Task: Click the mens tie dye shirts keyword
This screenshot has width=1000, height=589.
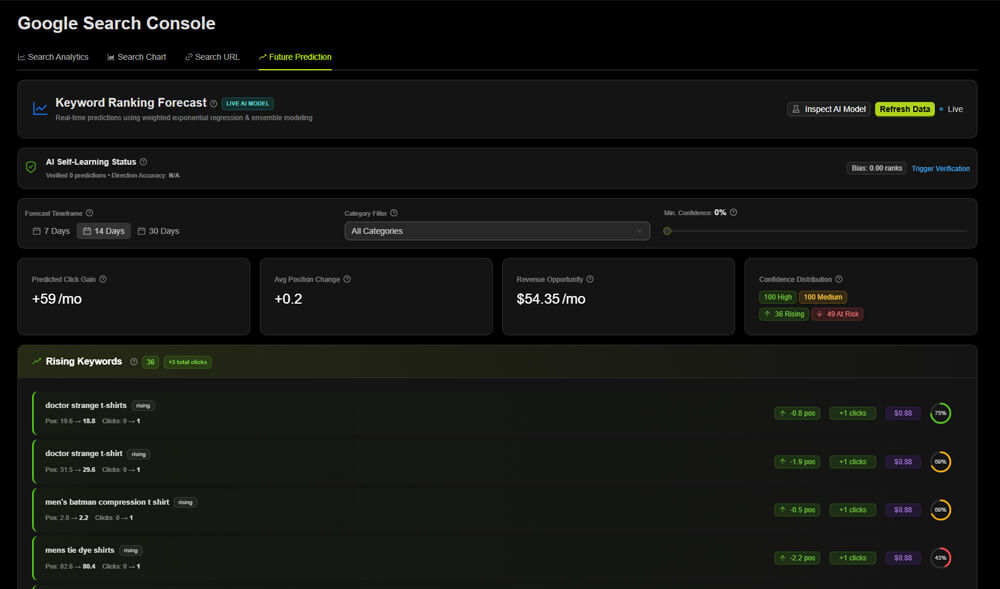Action: click(80, 550)
